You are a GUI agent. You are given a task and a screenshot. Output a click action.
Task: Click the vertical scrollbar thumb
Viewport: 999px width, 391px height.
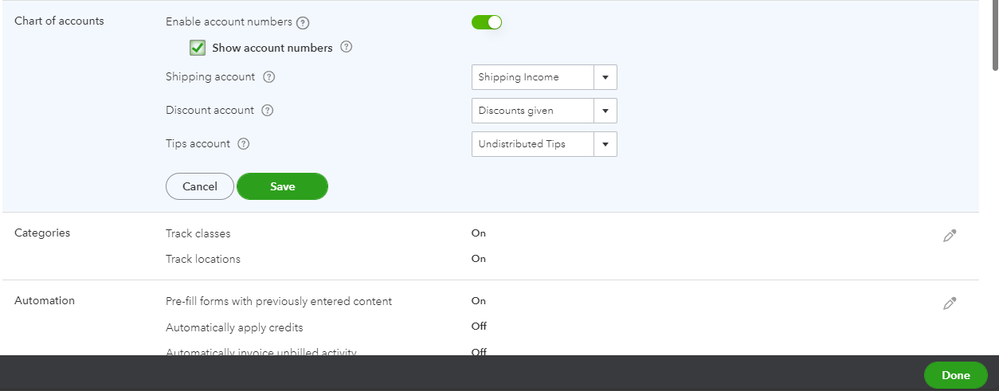point(995,35)
